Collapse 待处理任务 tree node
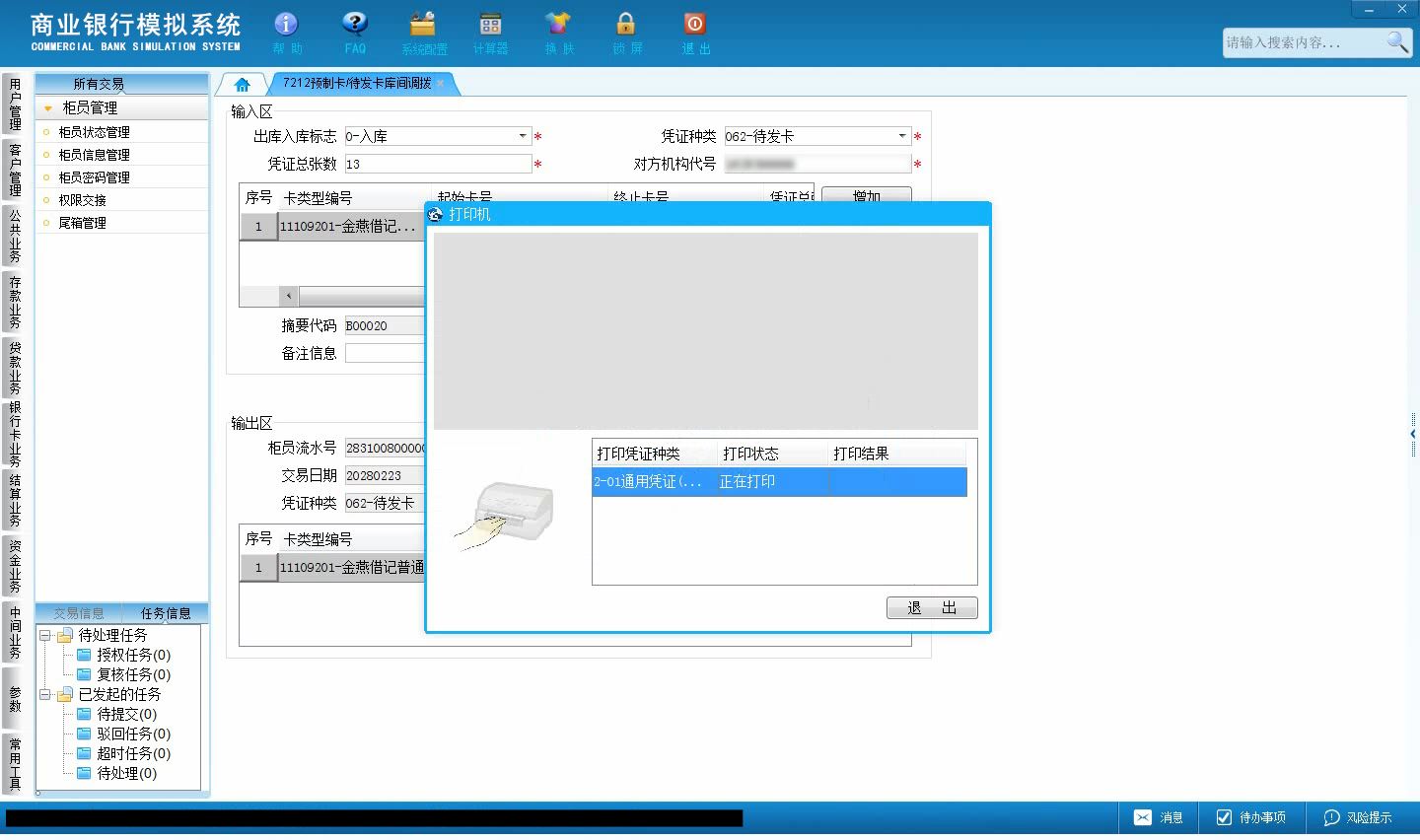This screenshot has height=840, width=1420. coord(44,635)
